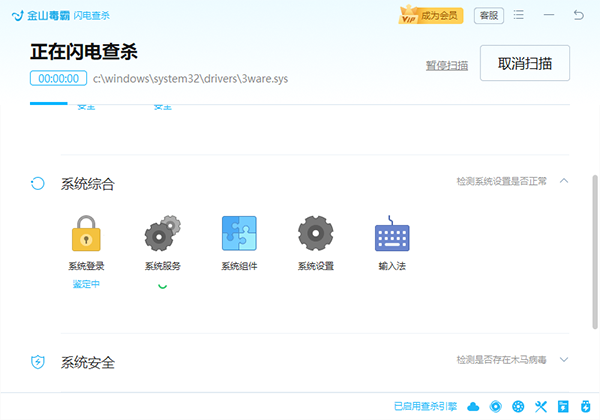
Task: Click the 系统登录 lock icon
Action: [x=86, y=233]
